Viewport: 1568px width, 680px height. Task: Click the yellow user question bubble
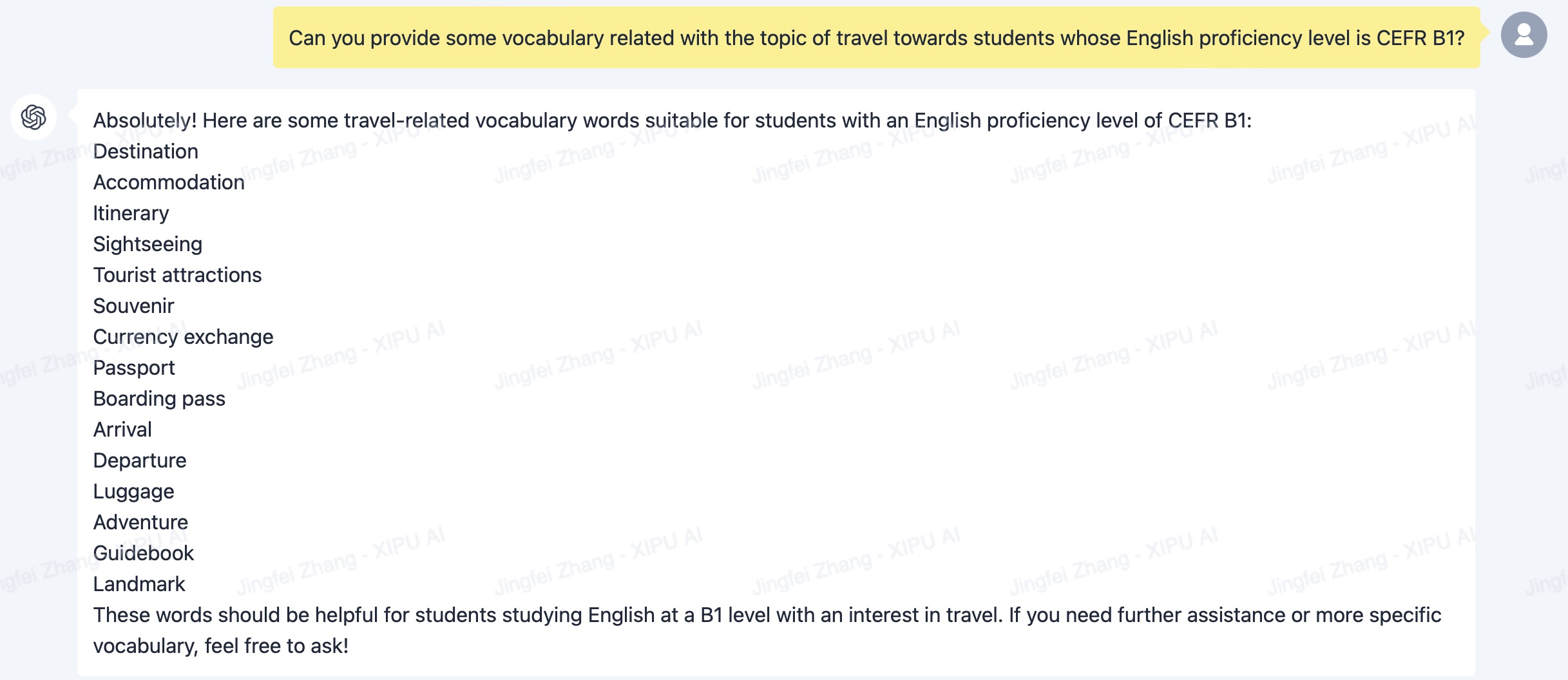click(x=876, y=37)
